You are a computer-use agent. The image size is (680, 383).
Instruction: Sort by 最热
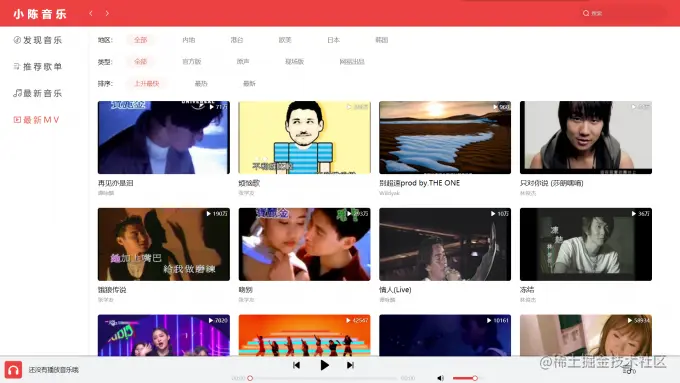point(201,83)
